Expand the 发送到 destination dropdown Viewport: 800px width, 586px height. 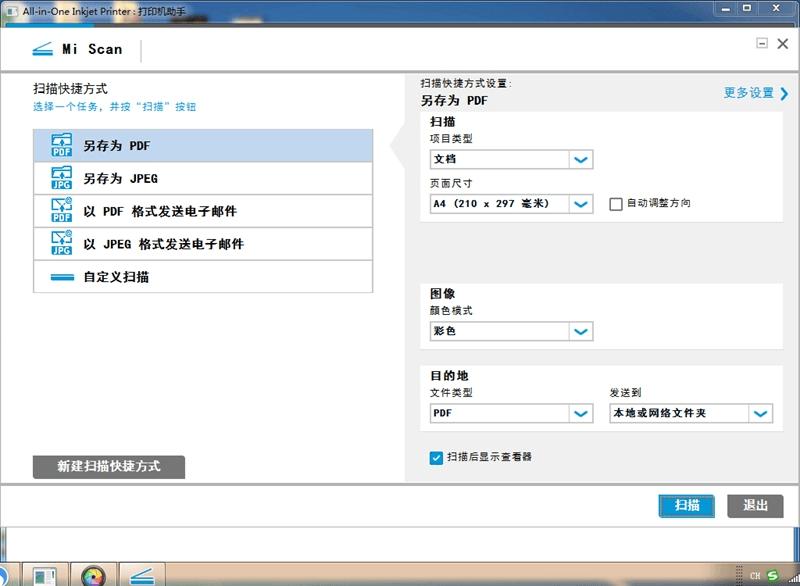tap(763, 413)
